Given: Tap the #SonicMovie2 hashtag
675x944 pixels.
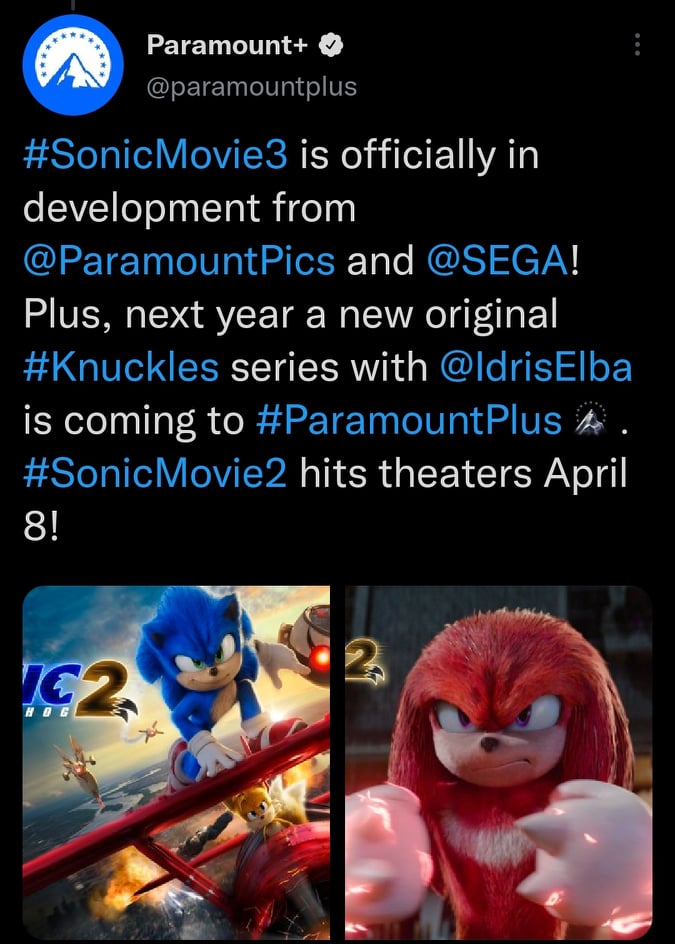Looking at the screenshot, I should pos(155,473).
